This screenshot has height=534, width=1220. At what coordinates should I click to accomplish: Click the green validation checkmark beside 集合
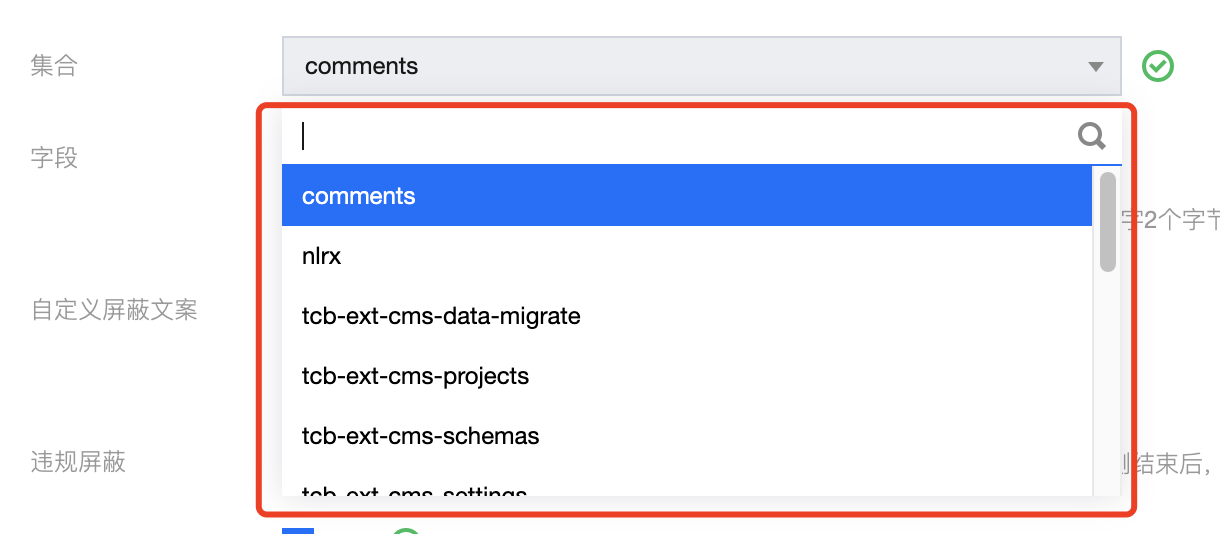1158,67
